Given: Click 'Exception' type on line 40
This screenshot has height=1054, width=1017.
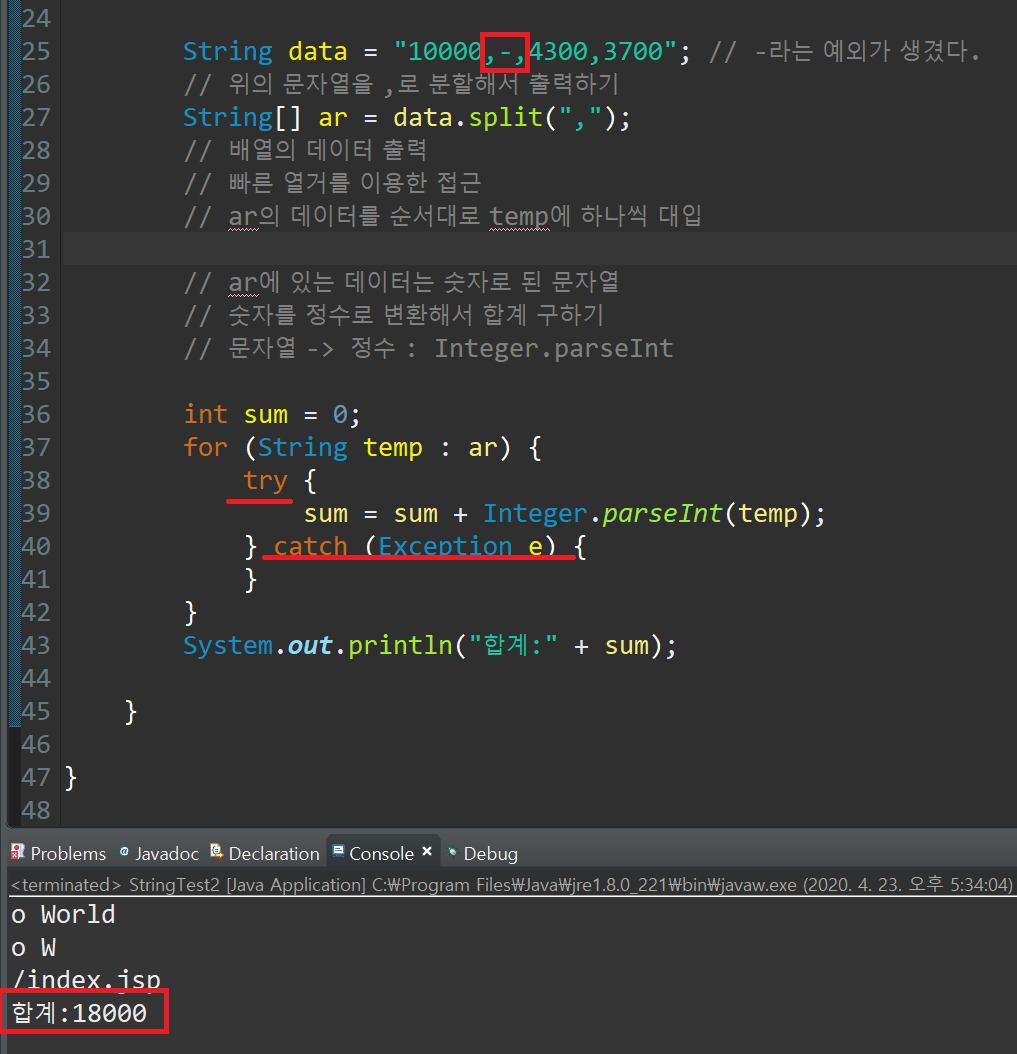Looking at the screenshot, I should point(445,546).
